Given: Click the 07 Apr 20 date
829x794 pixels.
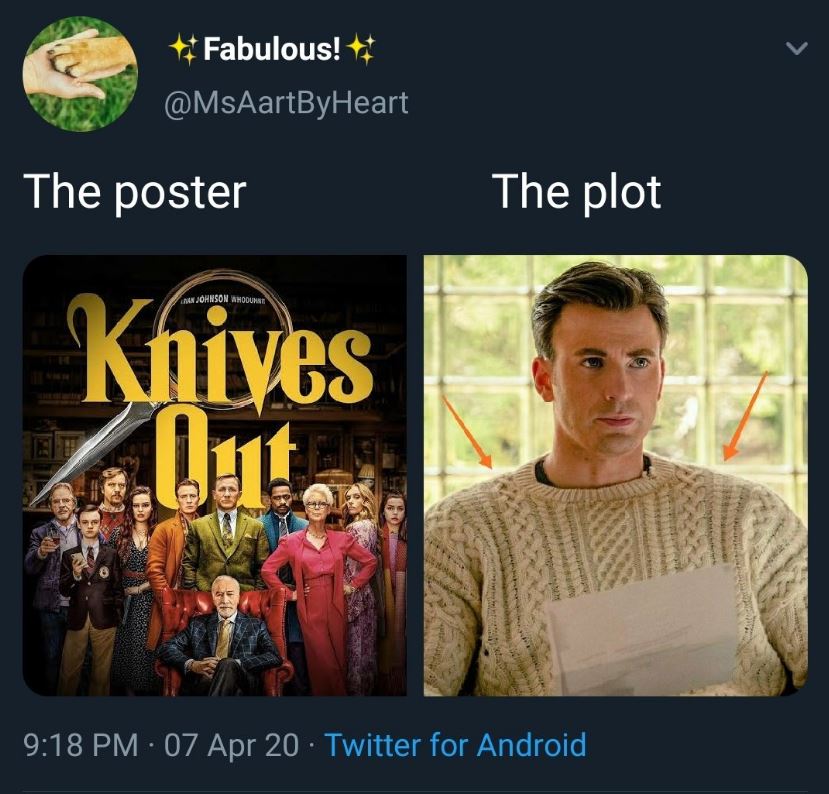Looking at the screenshot, I should click(232, 744).
